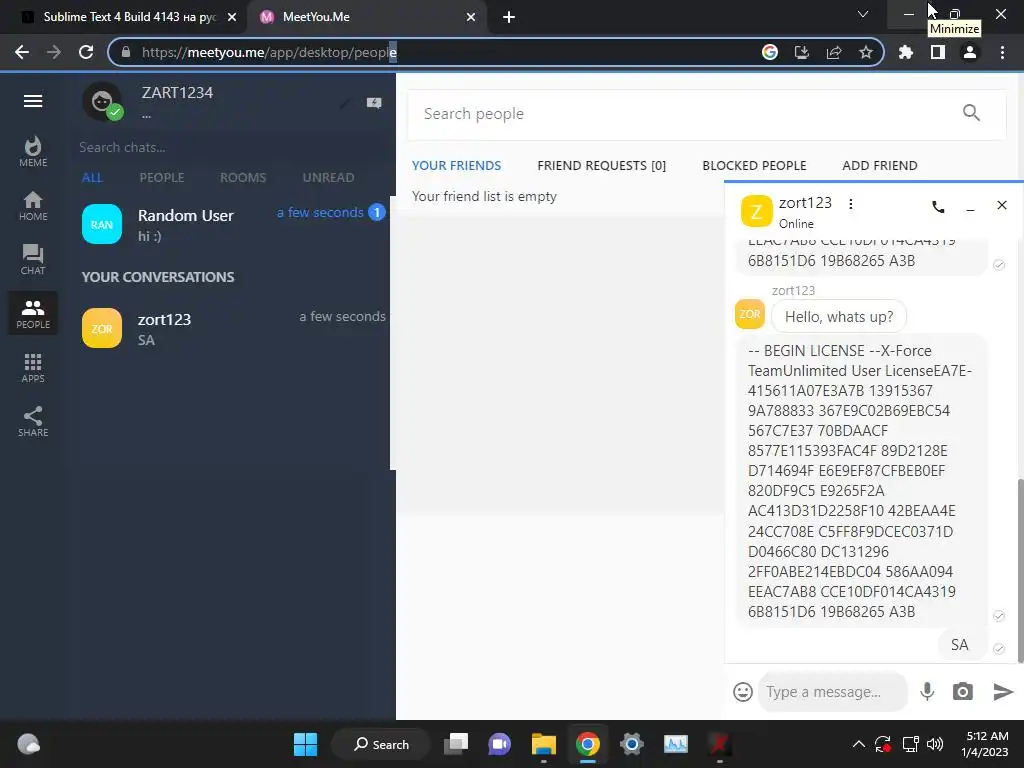Share this page from address bar
The height and width of the screenshot is (768, 1024).
pyautogui.click(x=833, y=52)
